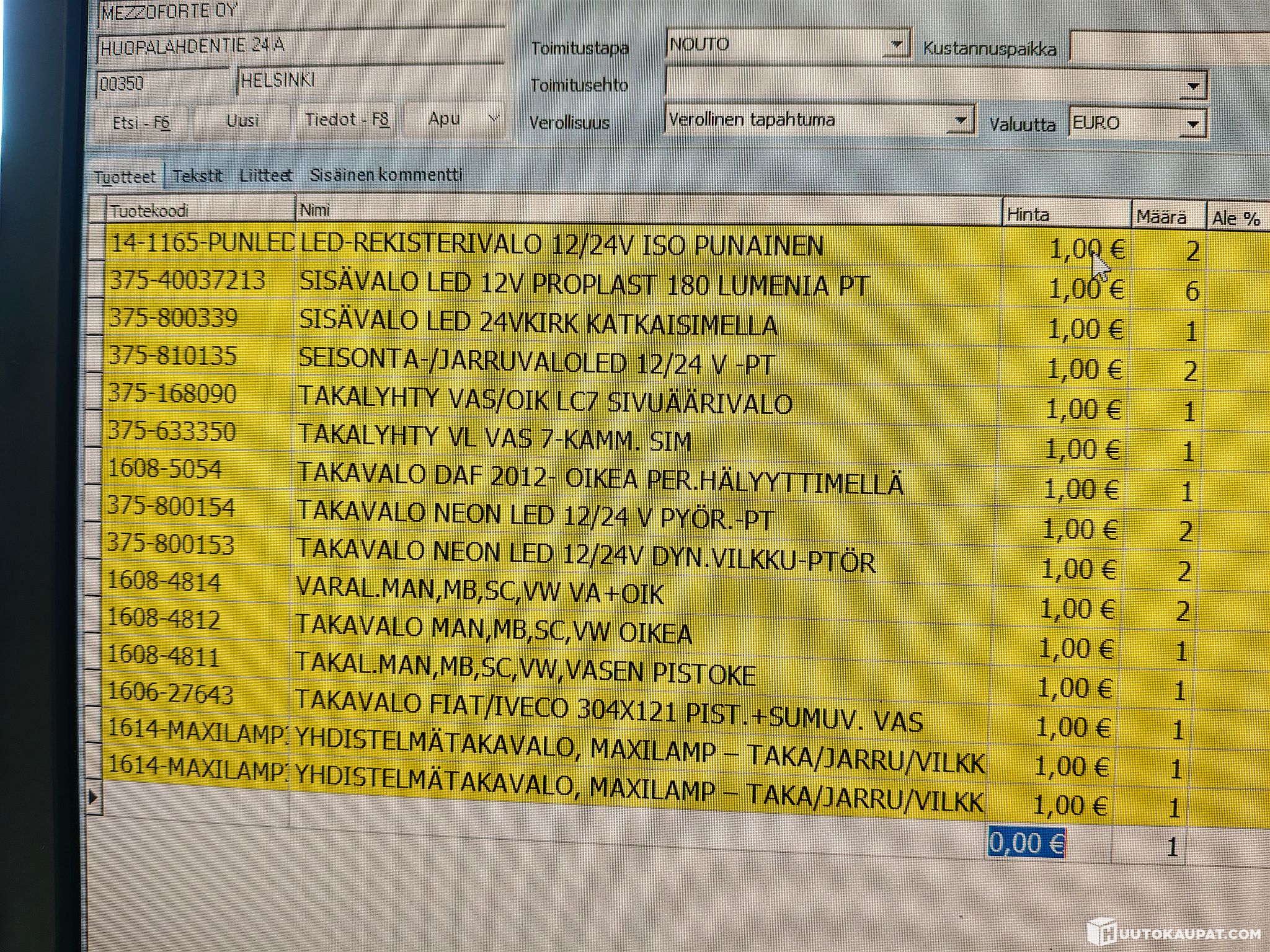Click the Nimi column header
Viewport: 1270px width, 952px height.
(649, 210)
